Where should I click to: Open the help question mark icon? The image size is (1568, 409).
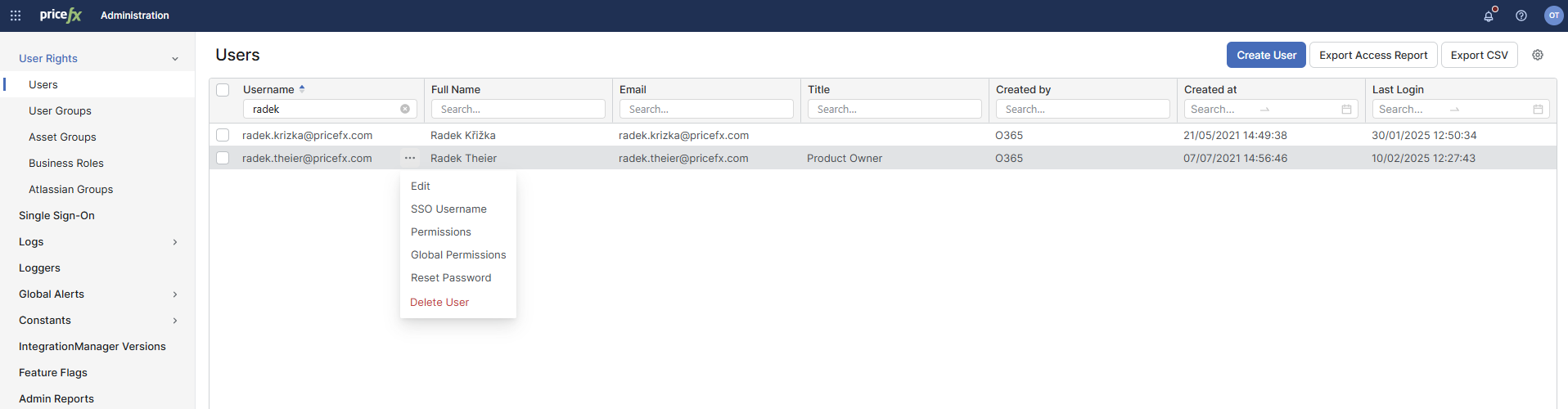[1521, 16]
